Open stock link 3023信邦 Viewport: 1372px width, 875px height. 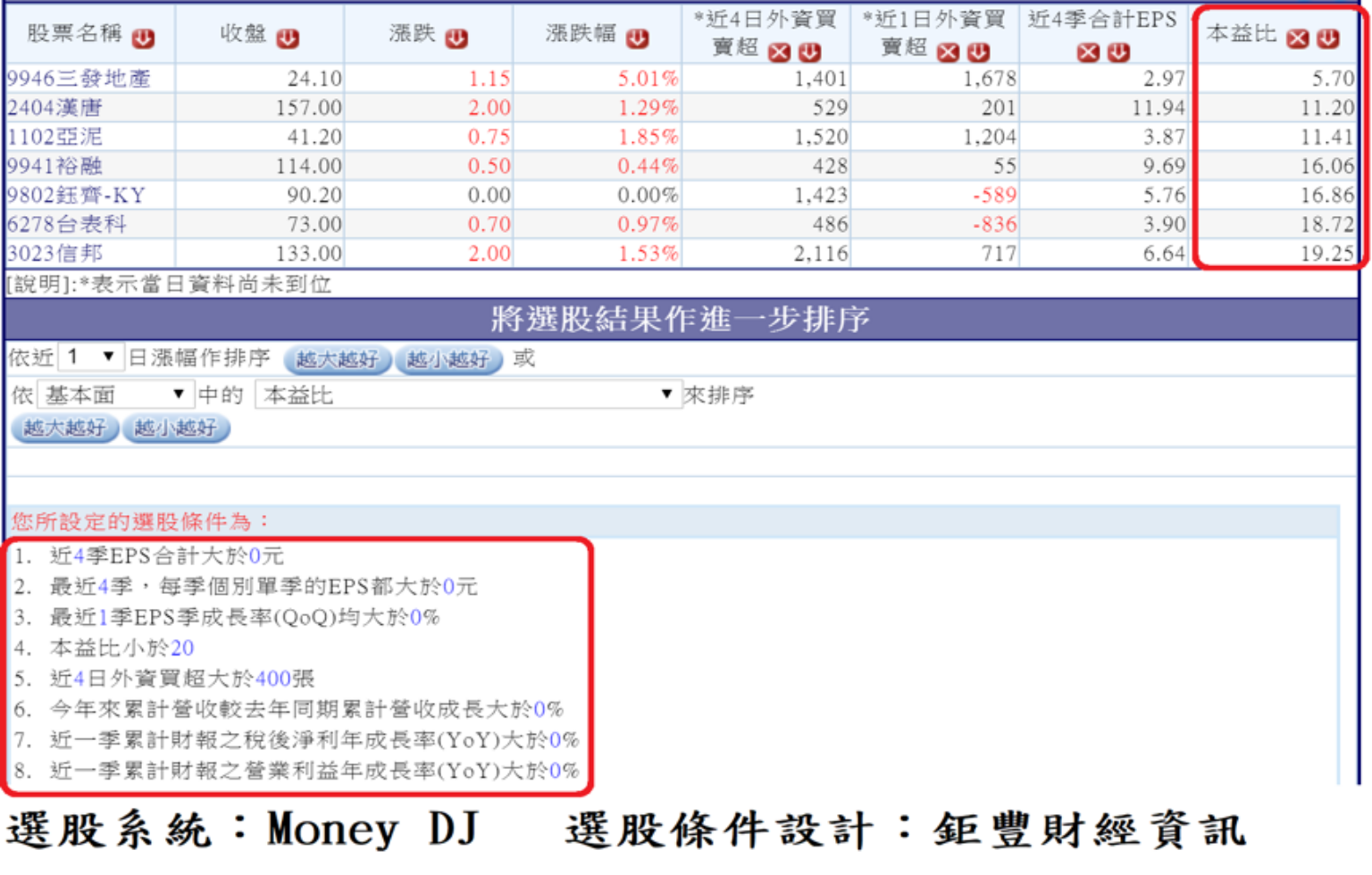pyautogui.click(x=54, y=254)
